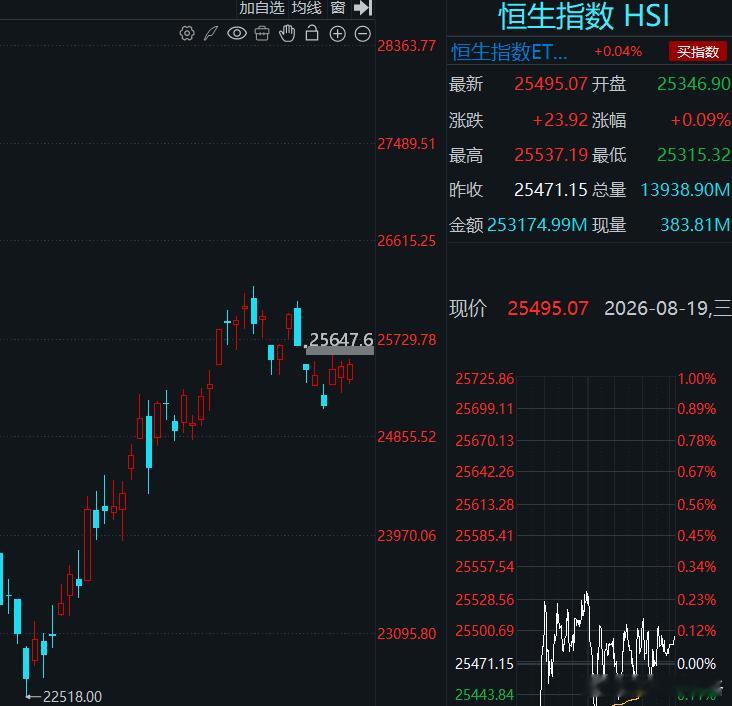Click intraday axis label 25725.86
Viewport: 732px width, 706px height.
point(485,379)
